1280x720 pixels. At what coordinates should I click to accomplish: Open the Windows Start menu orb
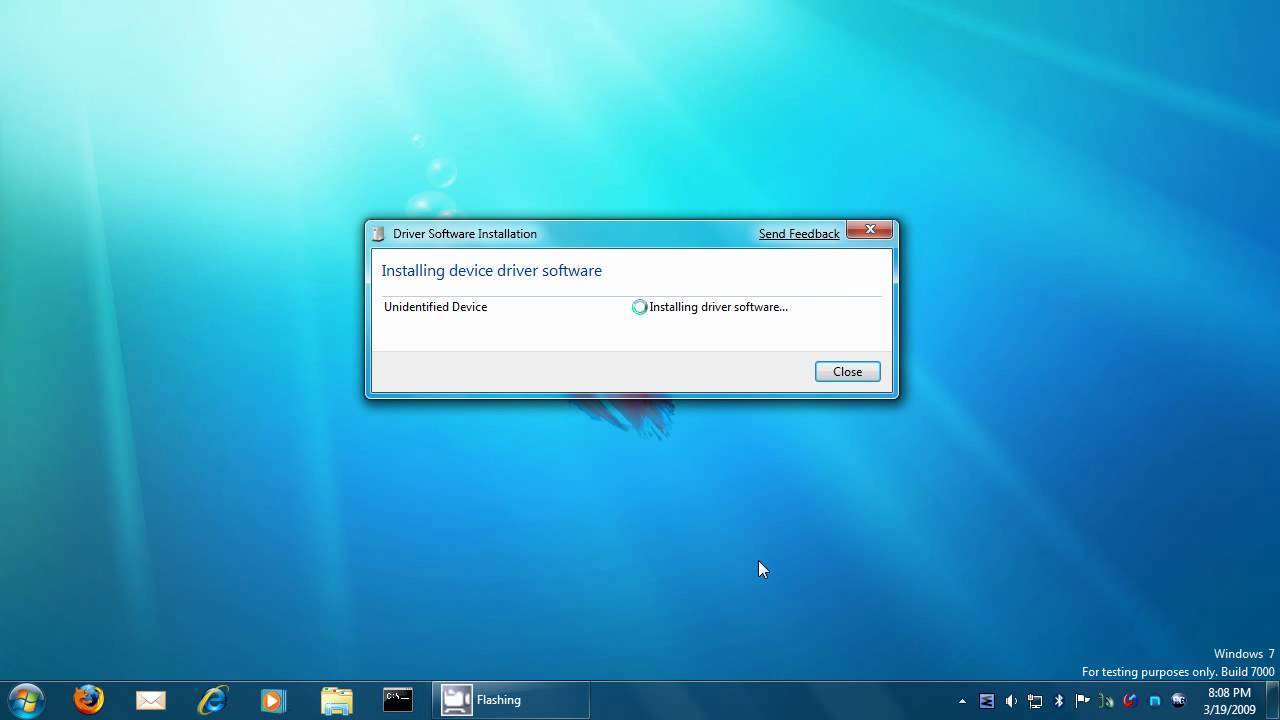click(x=26, y=700)
